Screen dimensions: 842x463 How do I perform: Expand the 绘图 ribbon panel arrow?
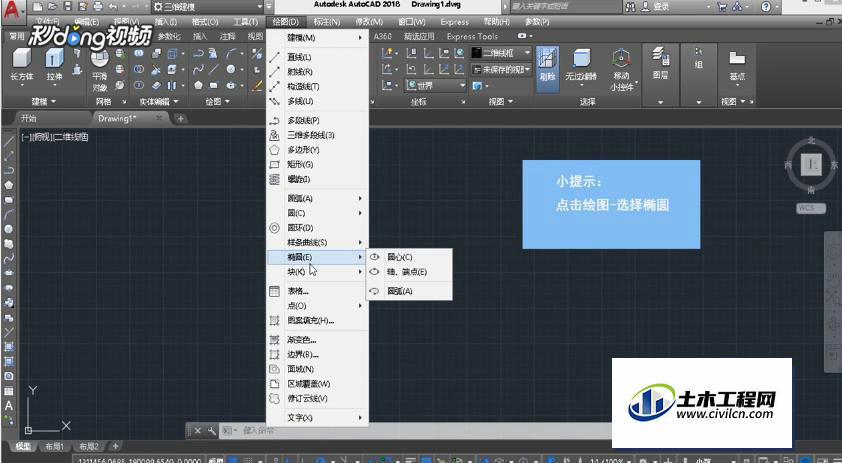[x=228, y=101]
